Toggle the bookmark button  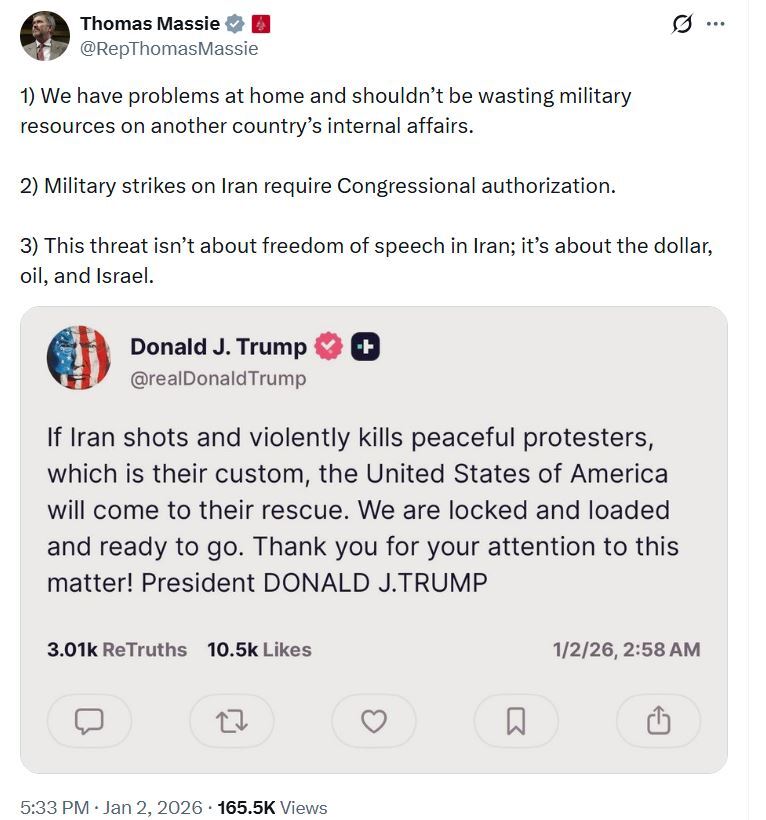tap(516, 721)
